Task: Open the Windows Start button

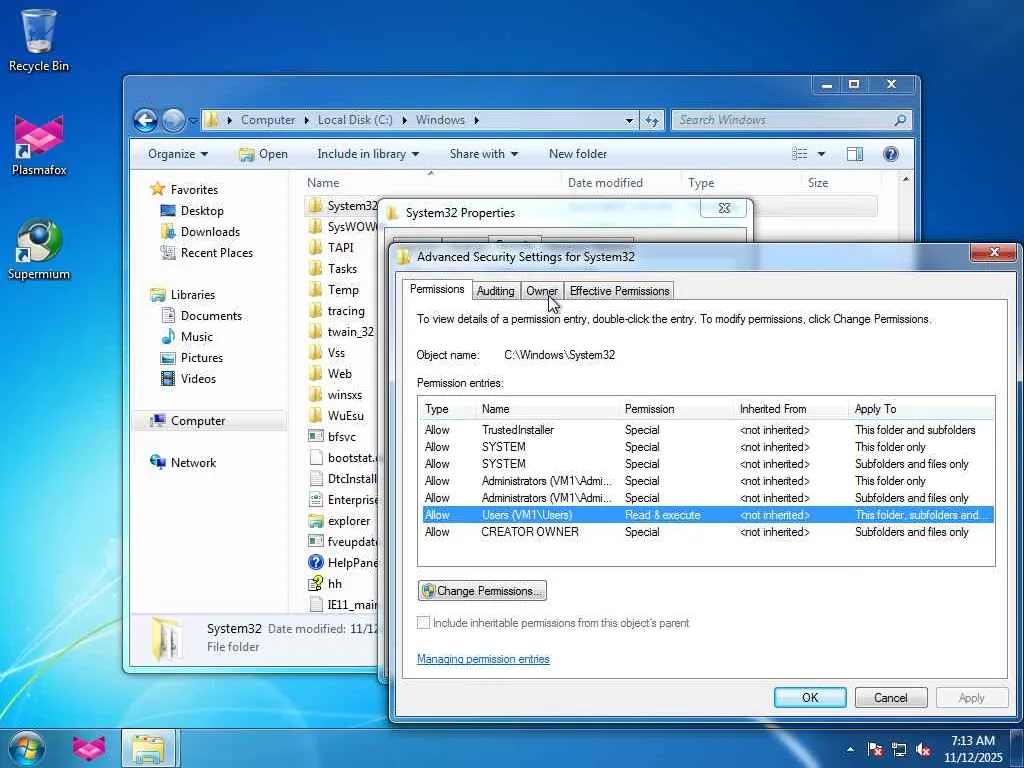Action: point(26,748)
